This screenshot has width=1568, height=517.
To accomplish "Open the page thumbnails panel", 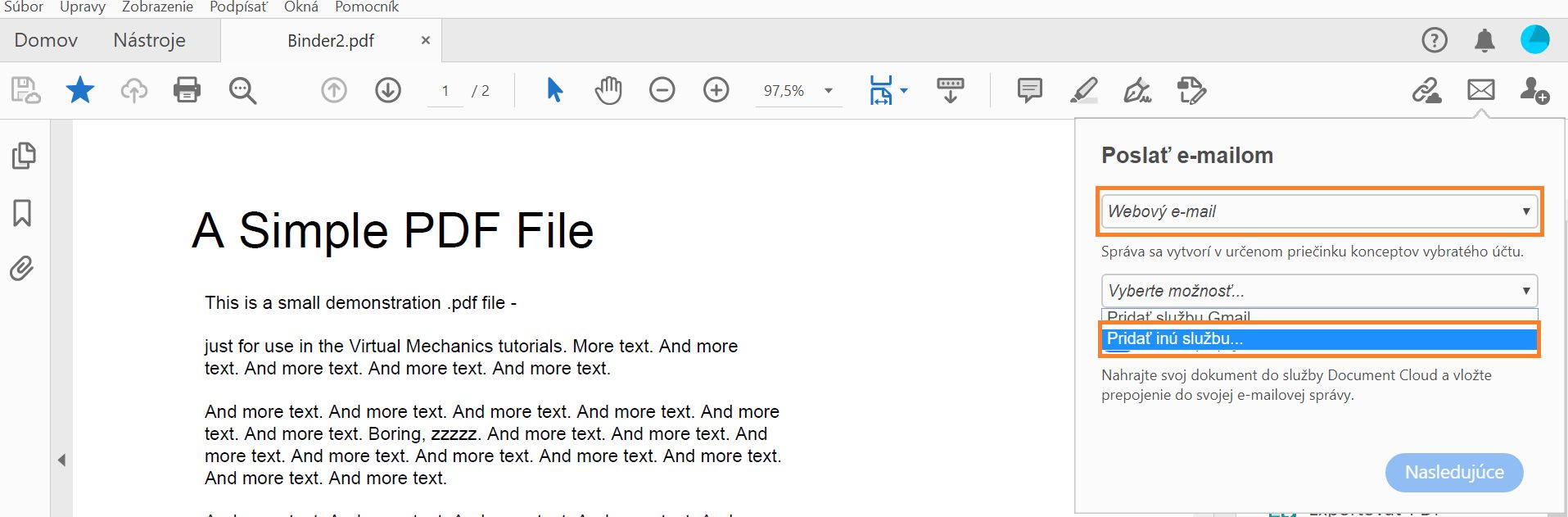I will 24,156.
